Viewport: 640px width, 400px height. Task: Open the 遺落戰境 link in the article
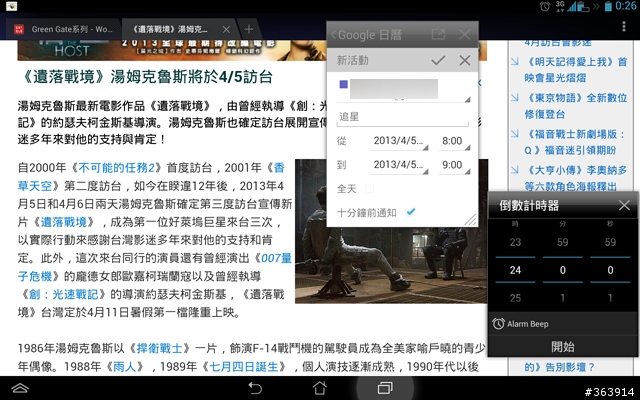64,222
